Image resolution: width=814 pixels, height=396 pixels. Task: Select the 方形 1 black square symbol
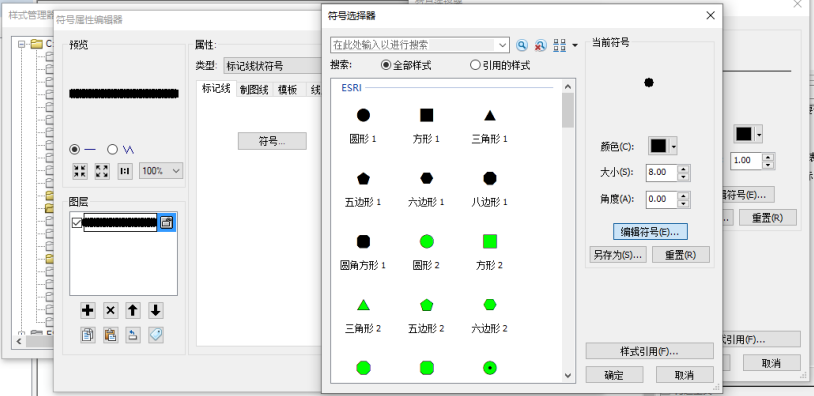pyautogui.click(x=426, y=115)
